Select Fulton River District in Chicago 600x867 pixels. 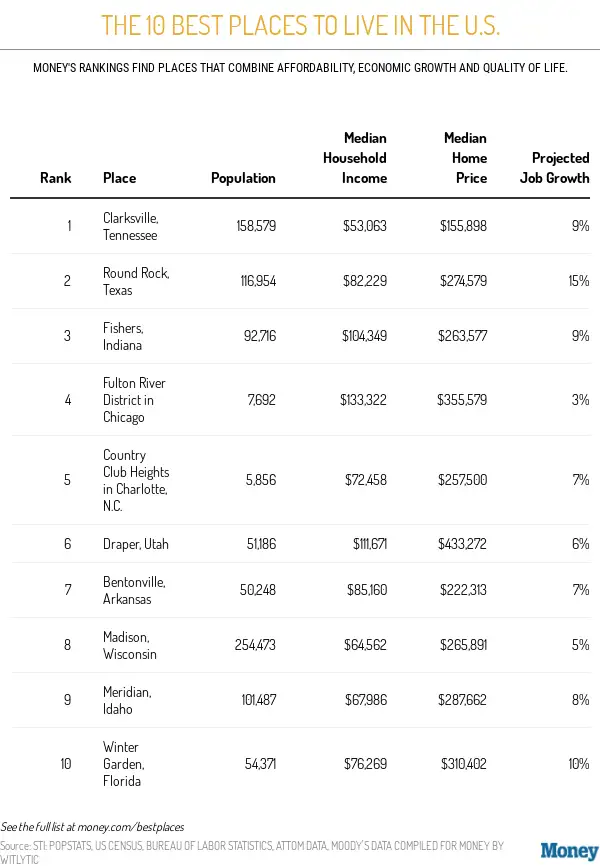click(x=134, y=400)
